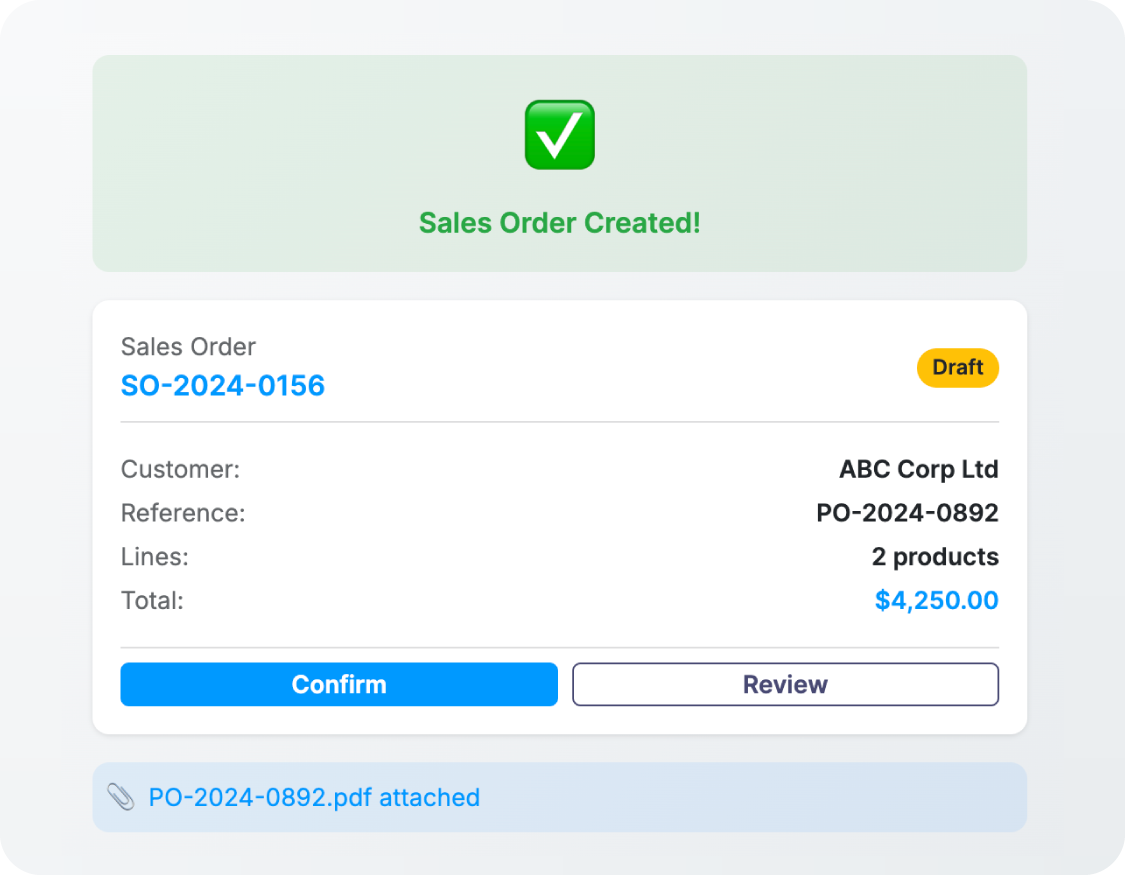Click the "Sales Order" caption above the number
Screen dimensions: 1125x875
pyautogui.click(x=188, y=347)
